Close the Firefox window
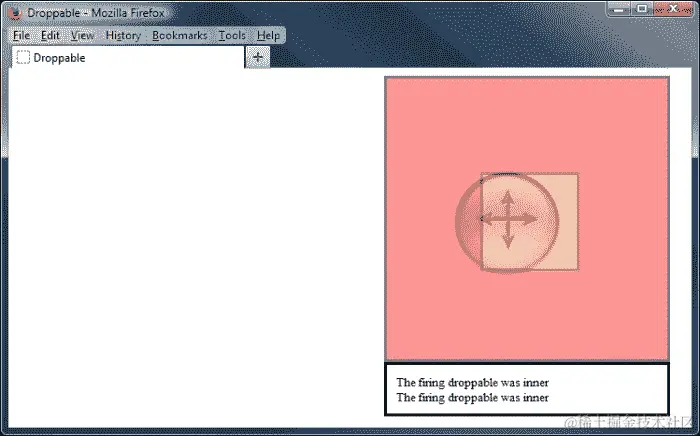 pos(673,9)
